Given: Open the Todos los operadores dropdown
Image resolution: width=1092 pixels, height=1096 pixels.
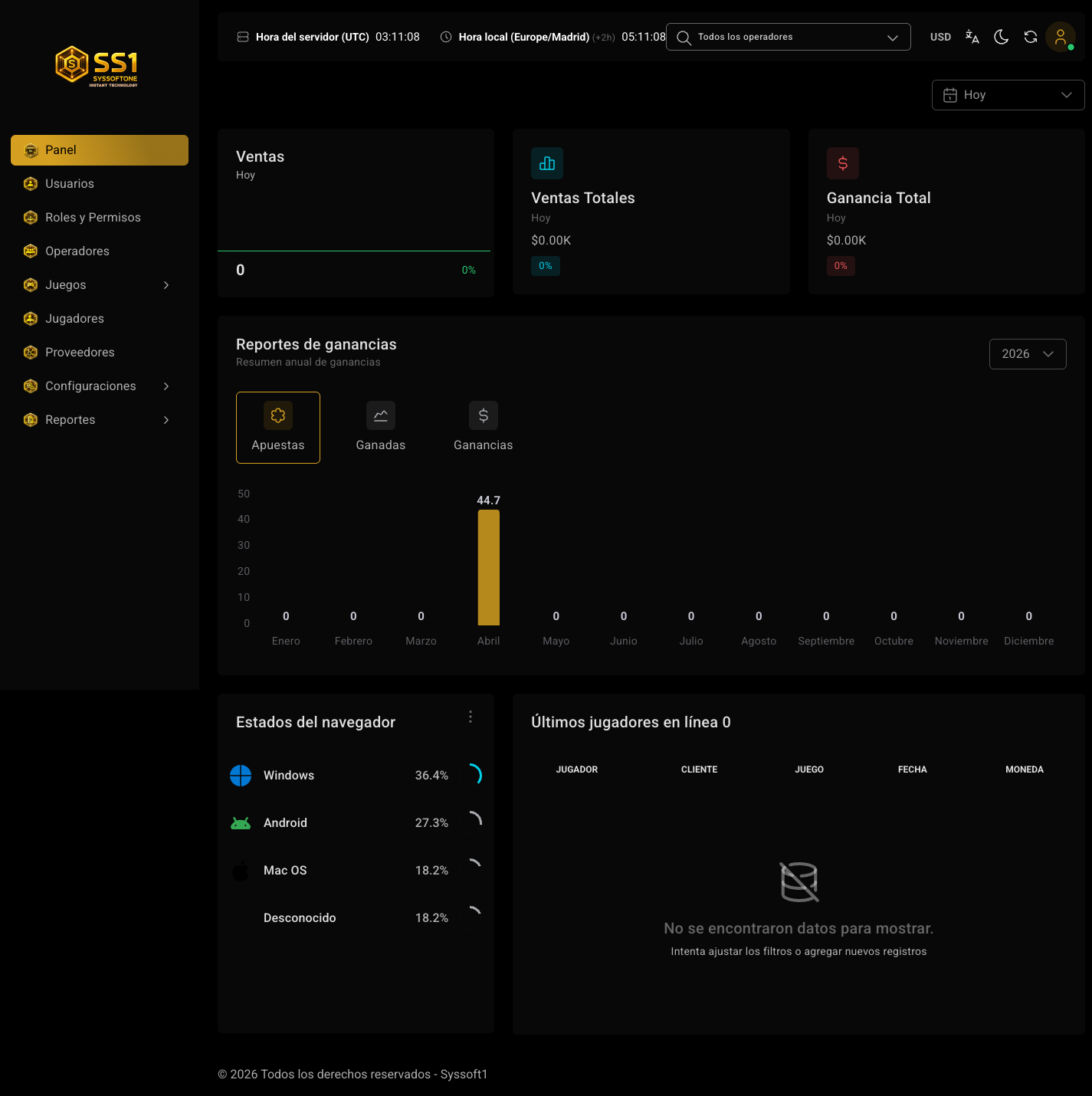Looking at the screenshot, I should [789, 37].
